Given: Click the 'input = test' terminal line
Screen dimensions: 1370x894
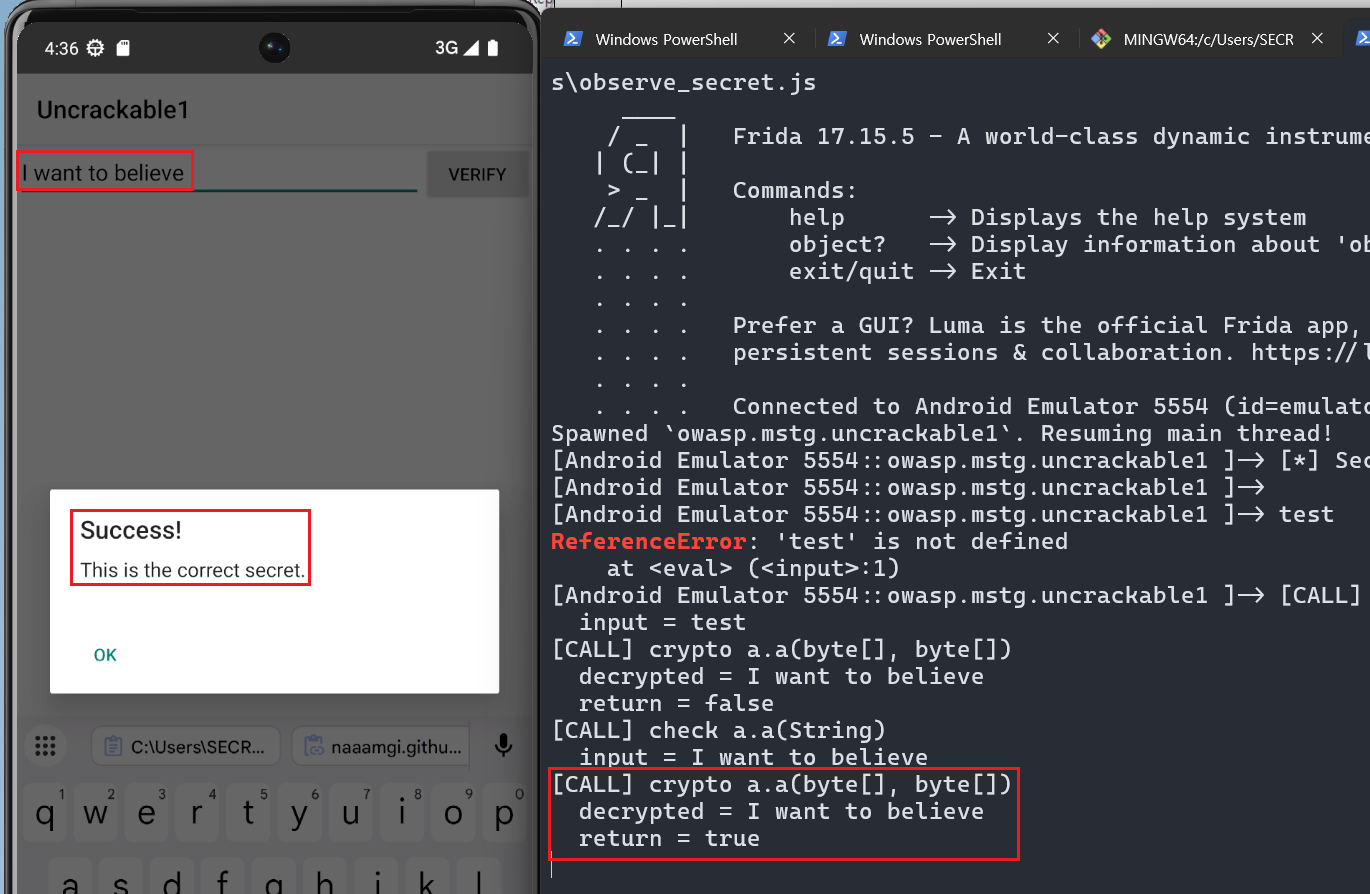Looking at the screenshot, I should click(662, 622).
